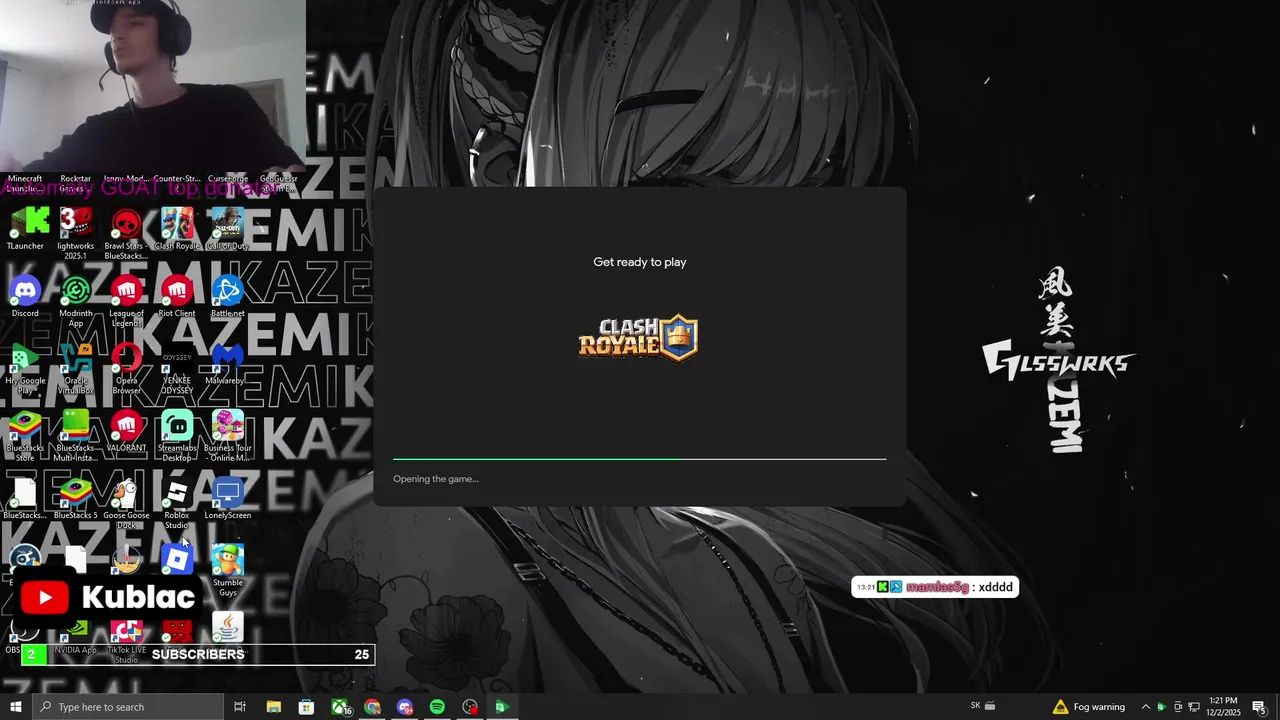Screen dimensions: 1280x720
Task: Open the Battle.net desktop shortcut
Action: [227, 296]
